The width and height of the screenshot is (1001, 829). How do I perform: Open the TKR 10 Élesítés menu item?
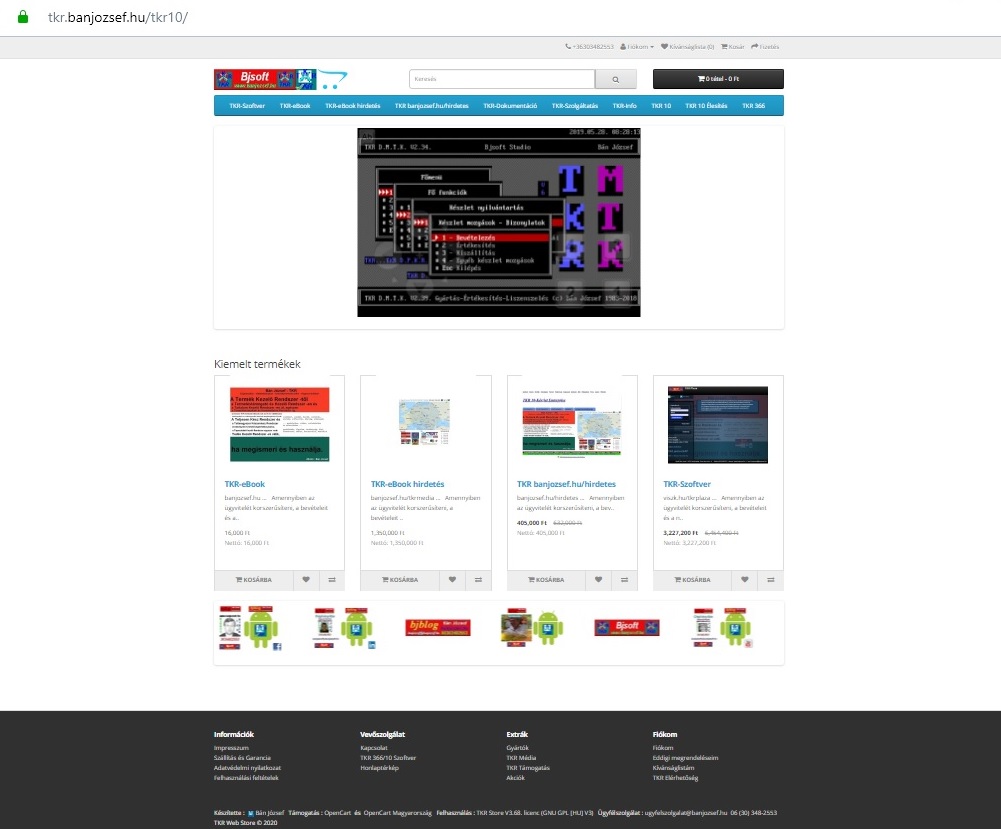pyautogui.click(x=706, y=106)
